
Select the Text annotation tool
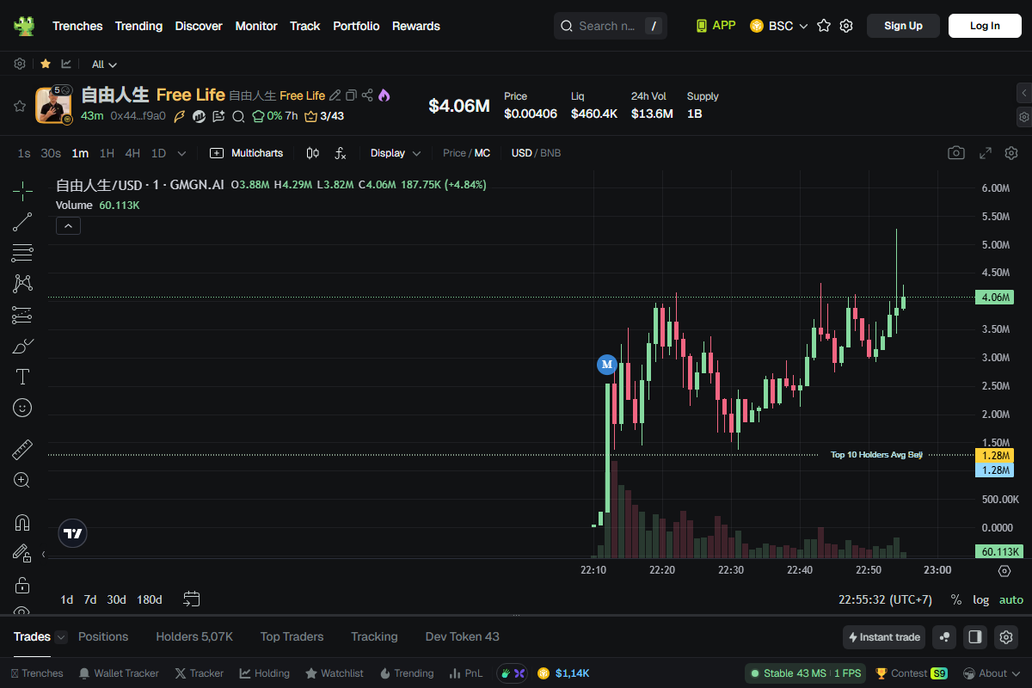[22, 377]
